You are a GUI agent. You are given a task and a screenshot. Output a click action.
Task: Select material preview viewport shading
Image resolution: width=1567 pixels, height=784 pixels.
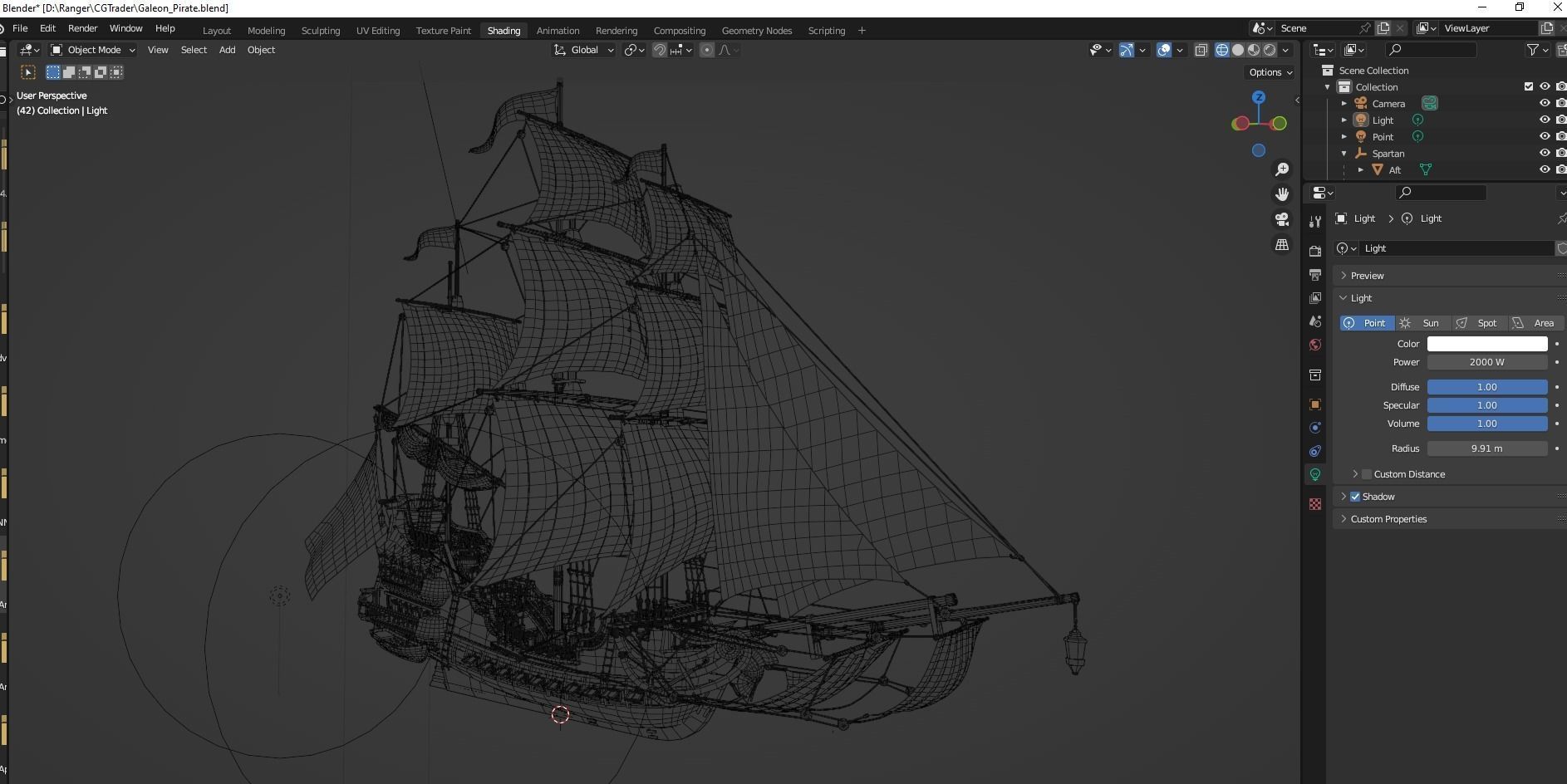click(x=1254, y=50)
